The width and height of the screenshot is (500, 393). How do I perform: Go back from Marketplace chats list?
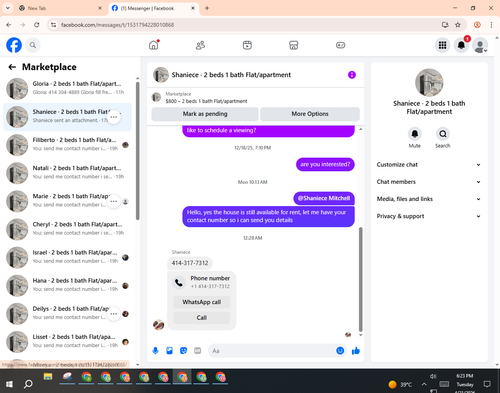tap(12, 67)
